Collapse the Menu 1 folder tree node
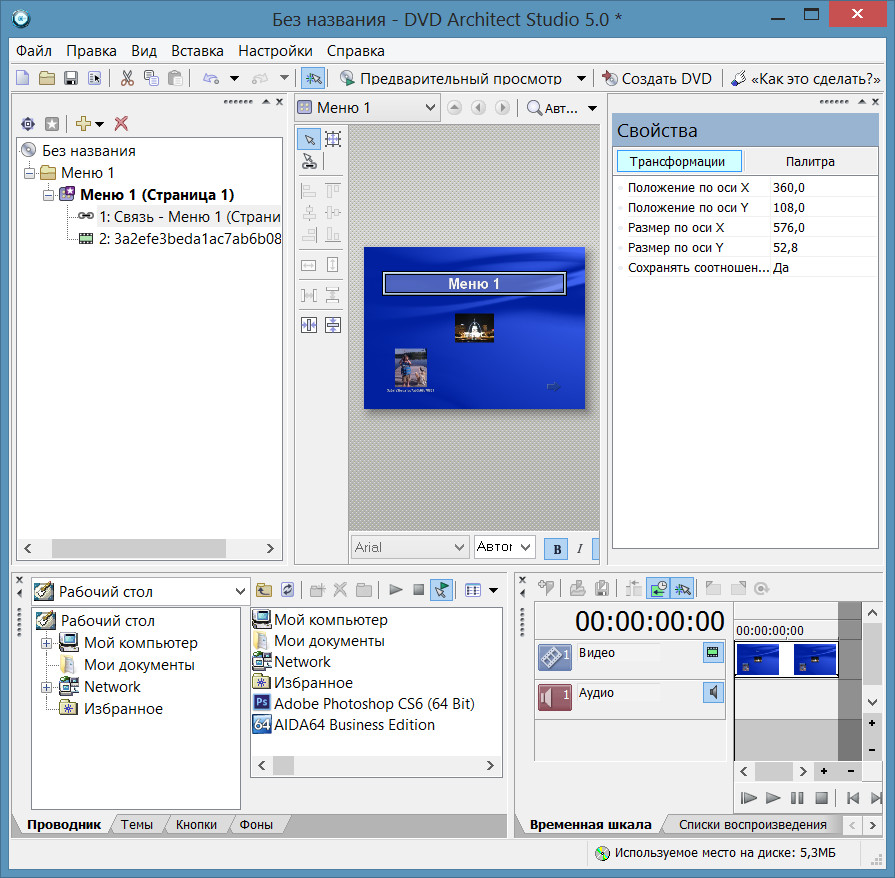This screenshot has height=878, width=895. [29, 173]
